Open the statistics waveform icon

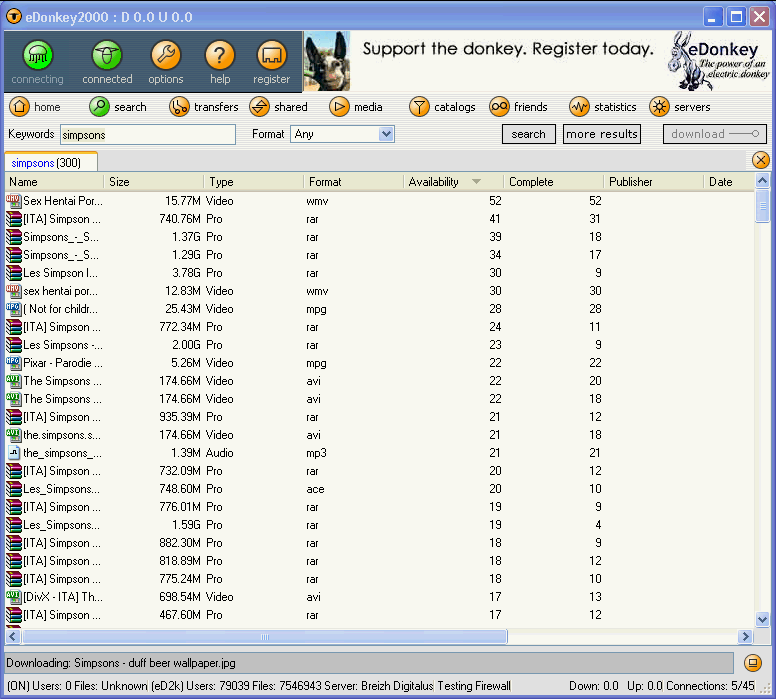click(x=579, y=106)
